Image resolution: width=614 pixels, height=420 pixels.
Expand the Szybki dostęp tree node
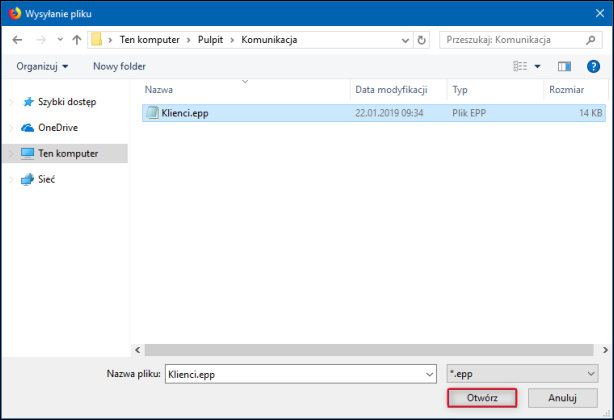11,102
